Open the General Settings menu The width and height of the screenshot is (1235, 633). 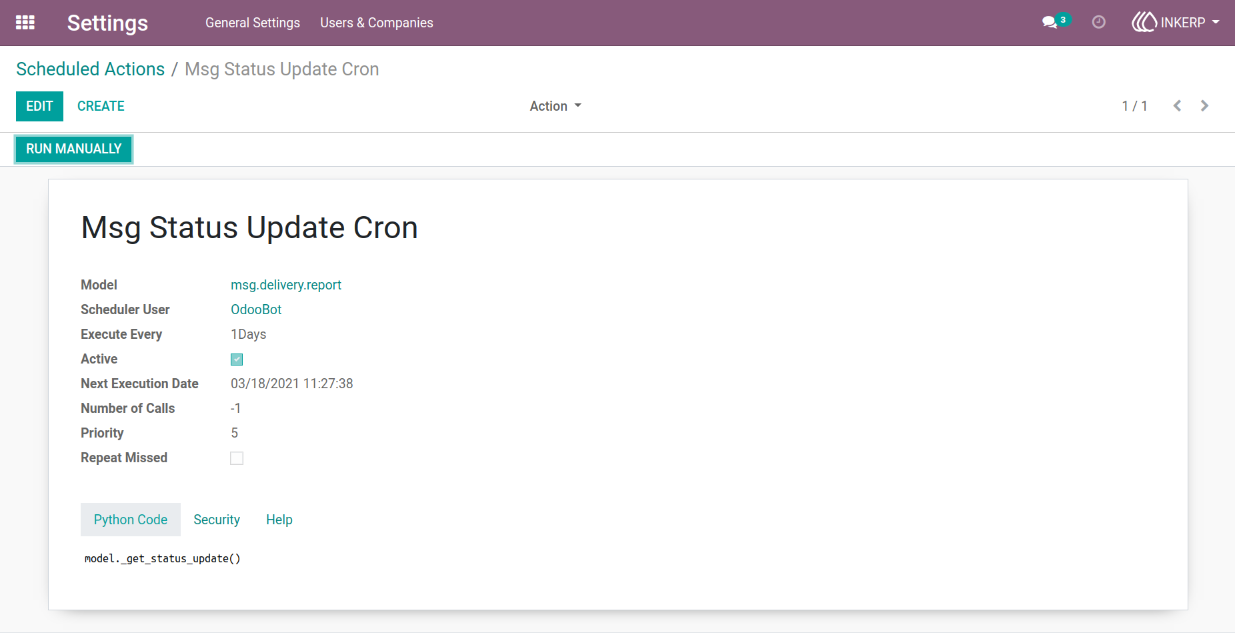pyautogui.click(x=252, y=22)
